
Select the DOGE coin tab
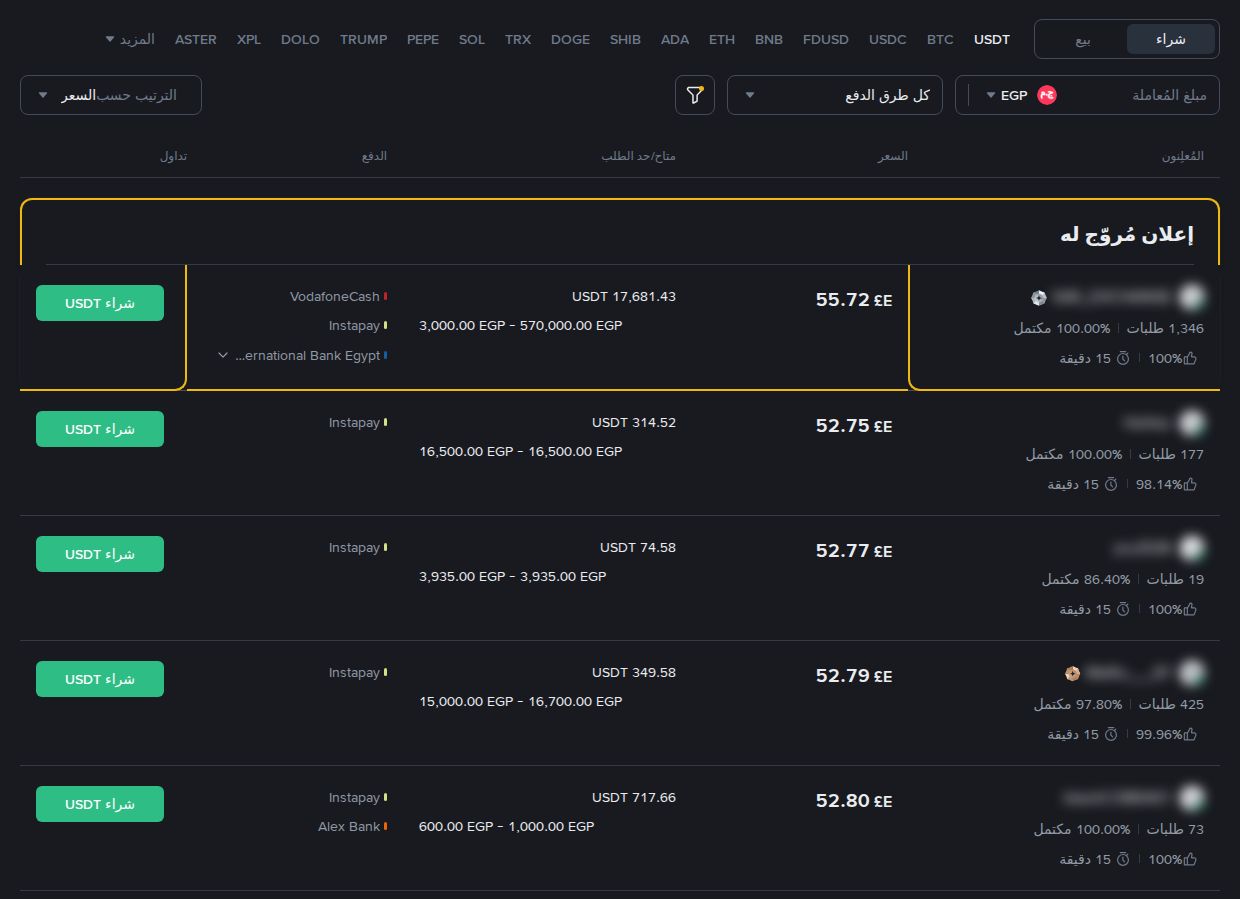point(570,40)
